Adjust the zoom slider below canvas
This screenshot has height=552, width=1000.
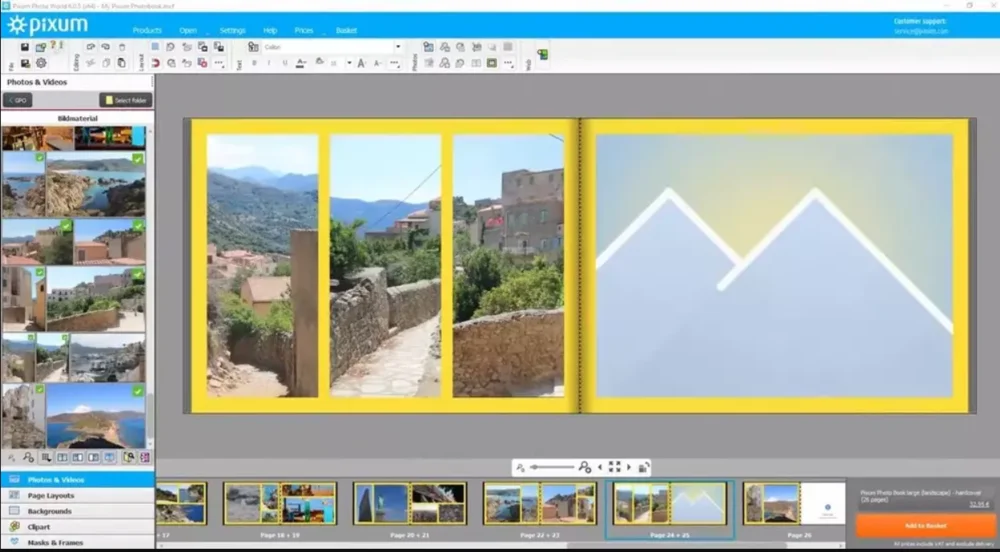552,467
